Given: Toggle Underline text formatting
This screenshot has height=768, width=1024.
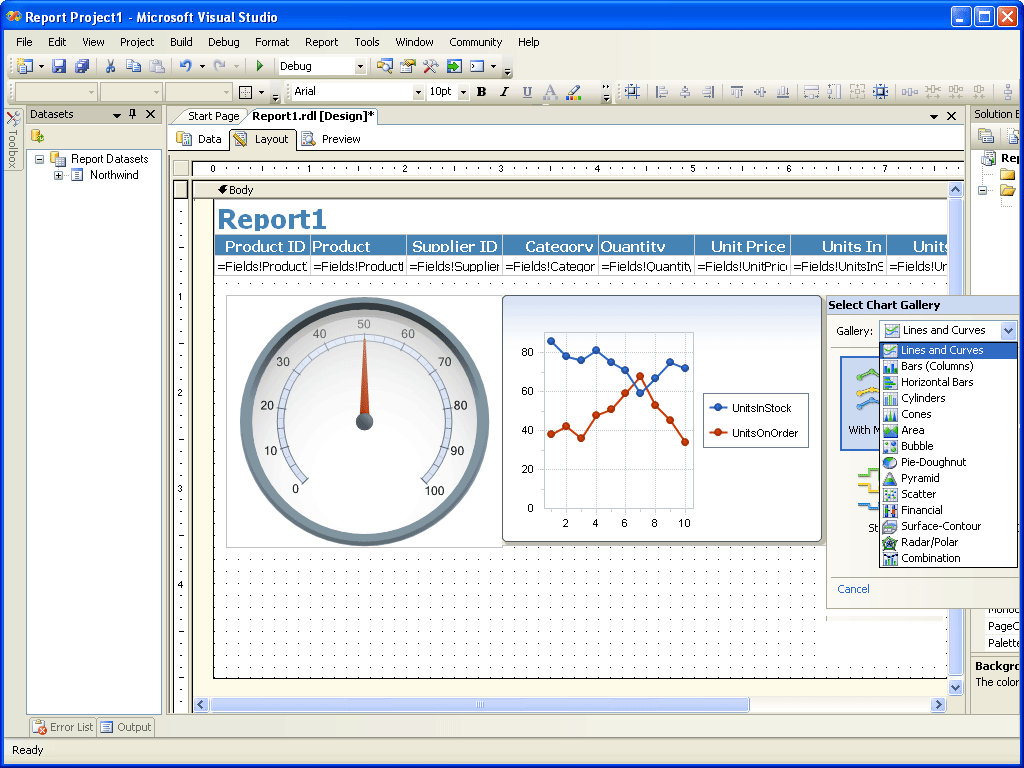Looking at the screenshot, I should coord(527,91).
